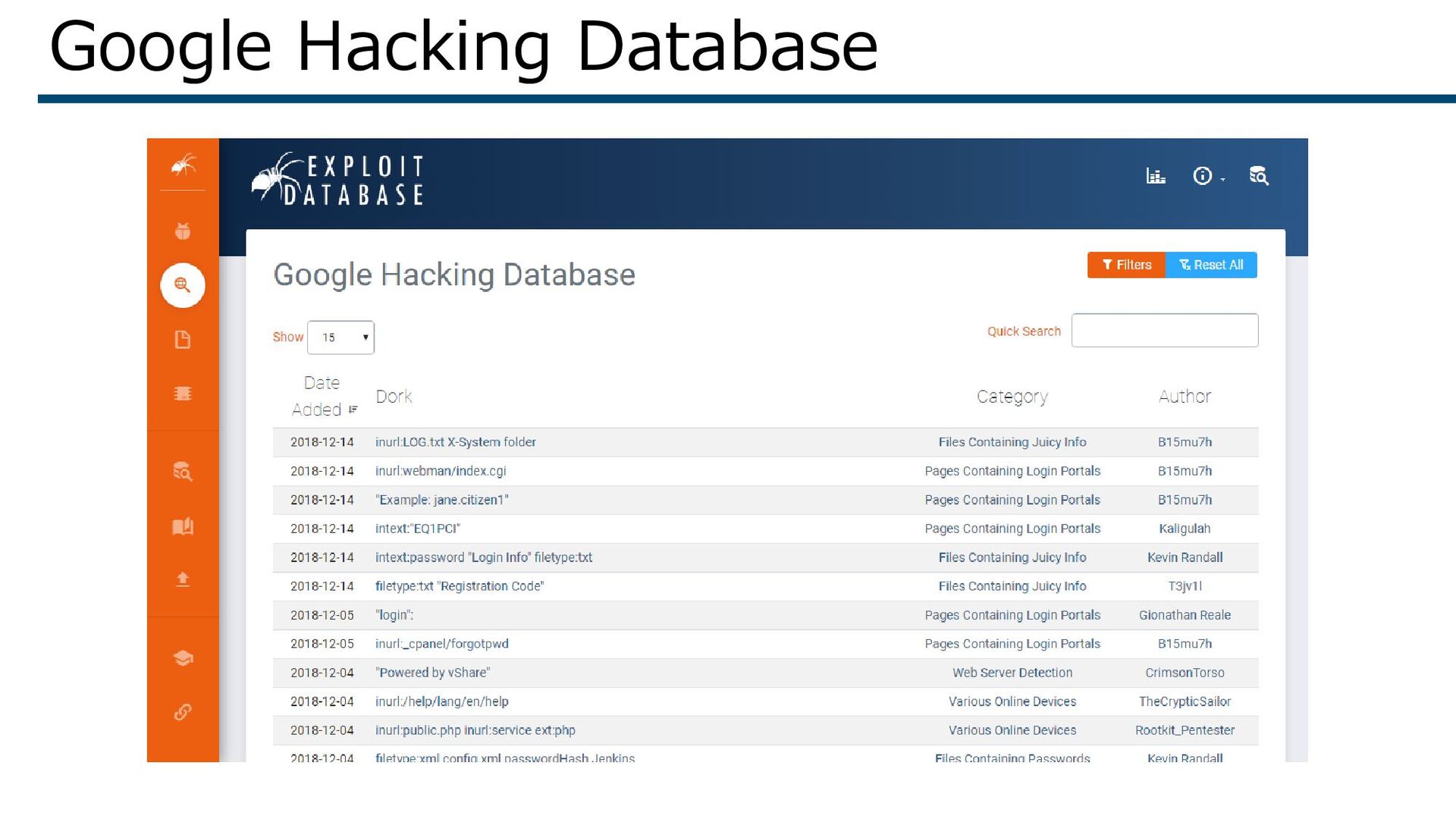This screenshot has width=1456, height=819.
Task: Open the online training graduation cap icon
Action: coord(183,657)
